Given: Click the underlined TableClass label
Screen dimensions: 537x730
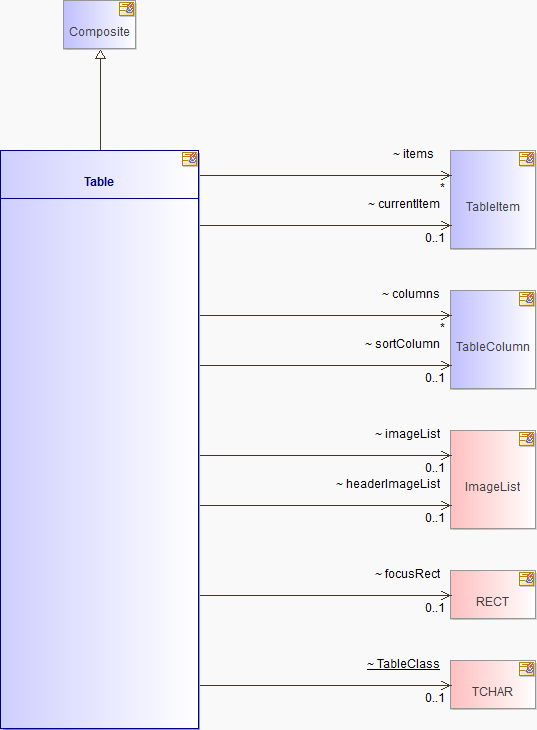Looking at the screenshot, I should (403, 664).
